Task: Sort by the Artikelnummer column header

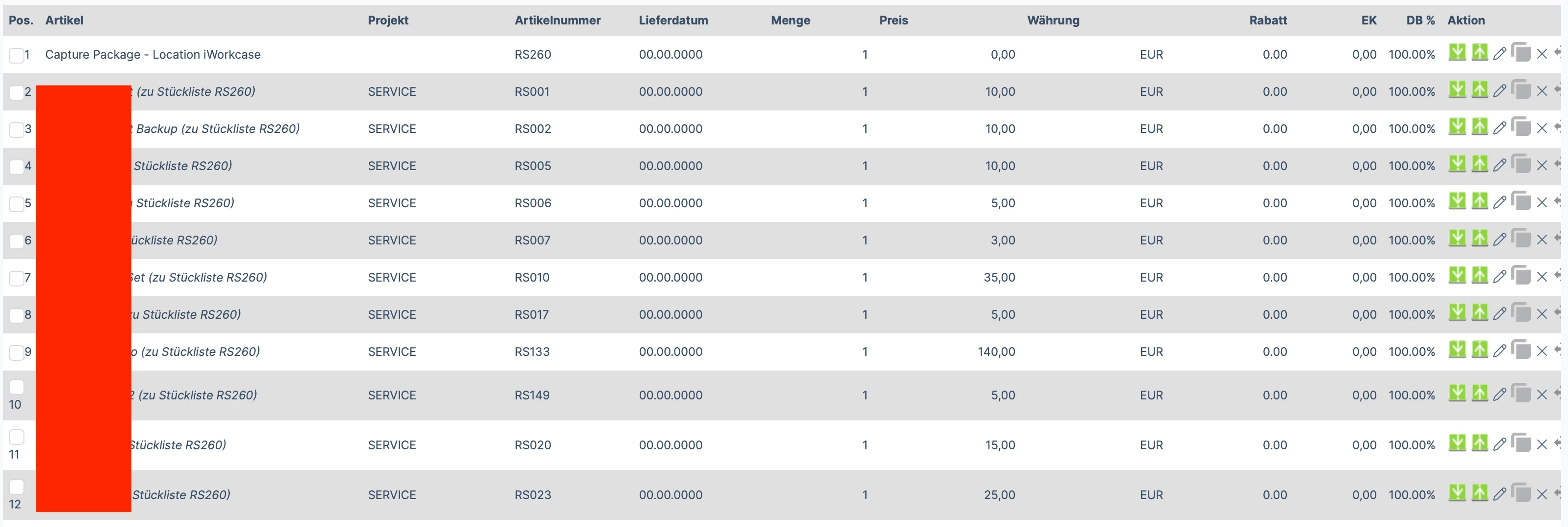Action: (x=557, y=20)
